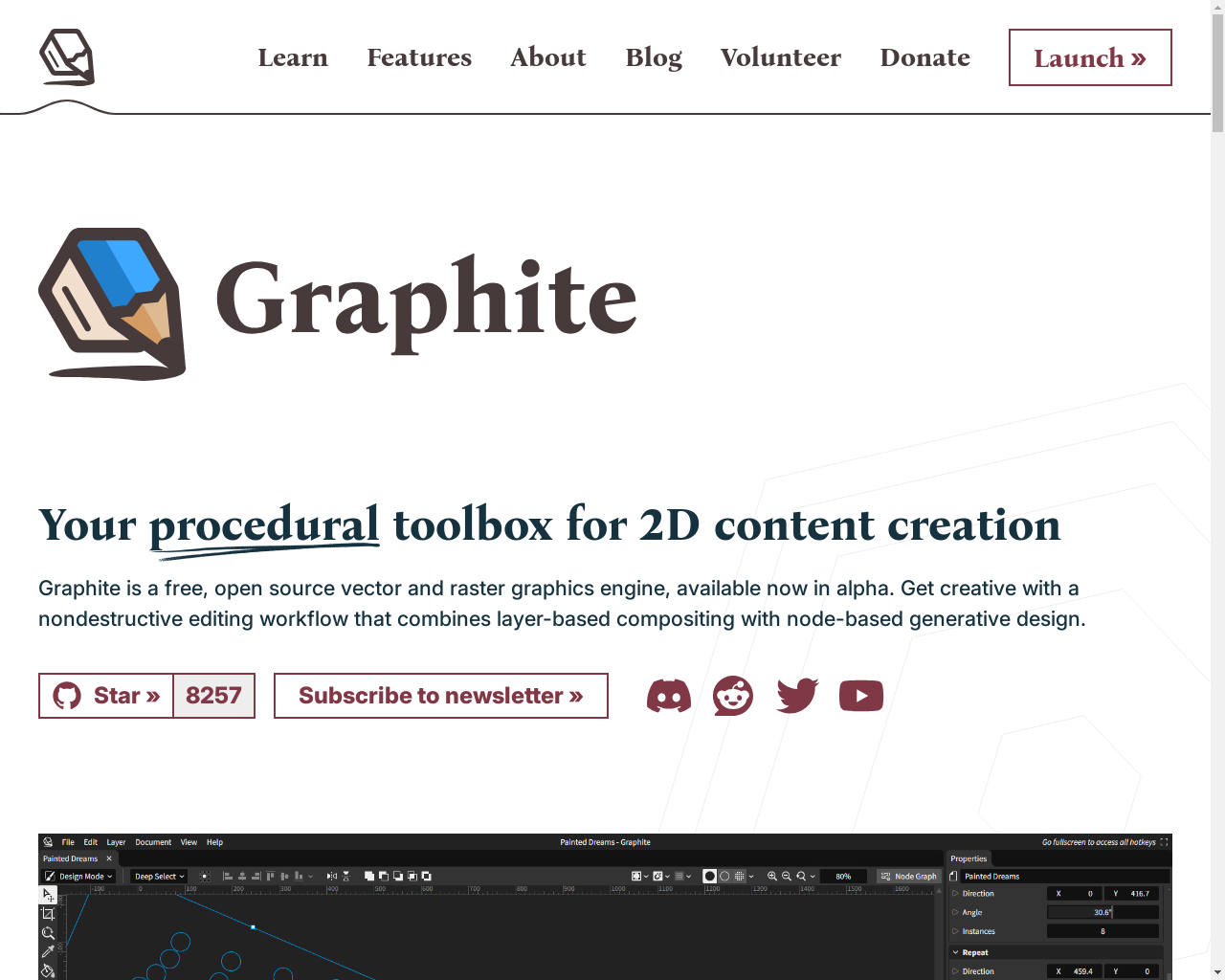The image size is (1225, 980).
Task: Select the pixel preview view mode
Action: click(x=739, y=876)
